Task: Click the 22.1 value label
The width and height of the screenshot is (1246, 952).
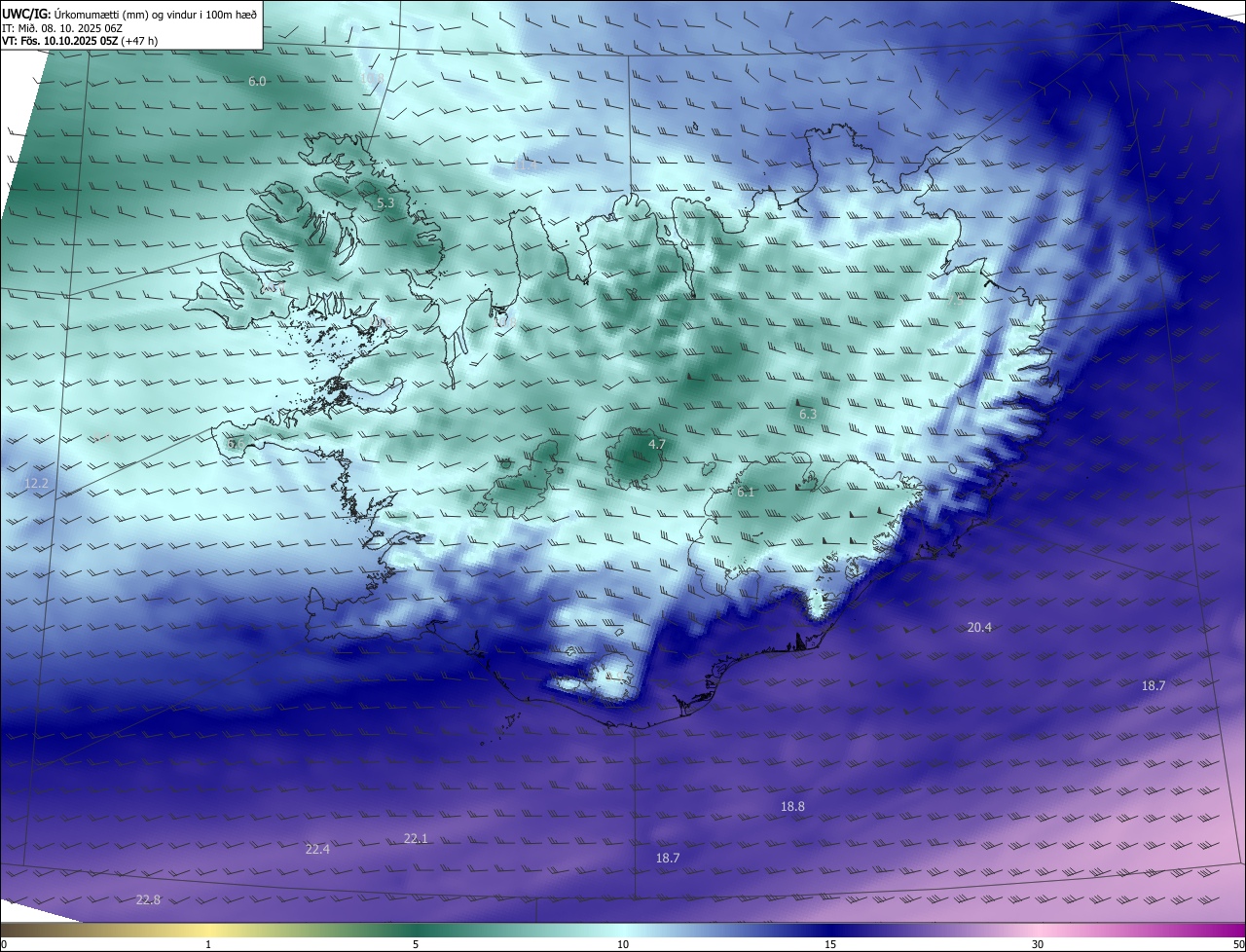Action: tap(416, 839)
